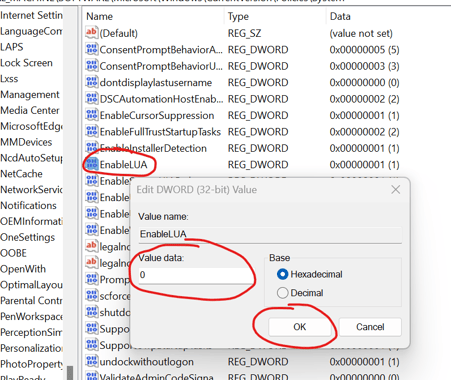The image size is (451, 380).
Task: Click the (Default) string value icon
Action: pos(91,33)
